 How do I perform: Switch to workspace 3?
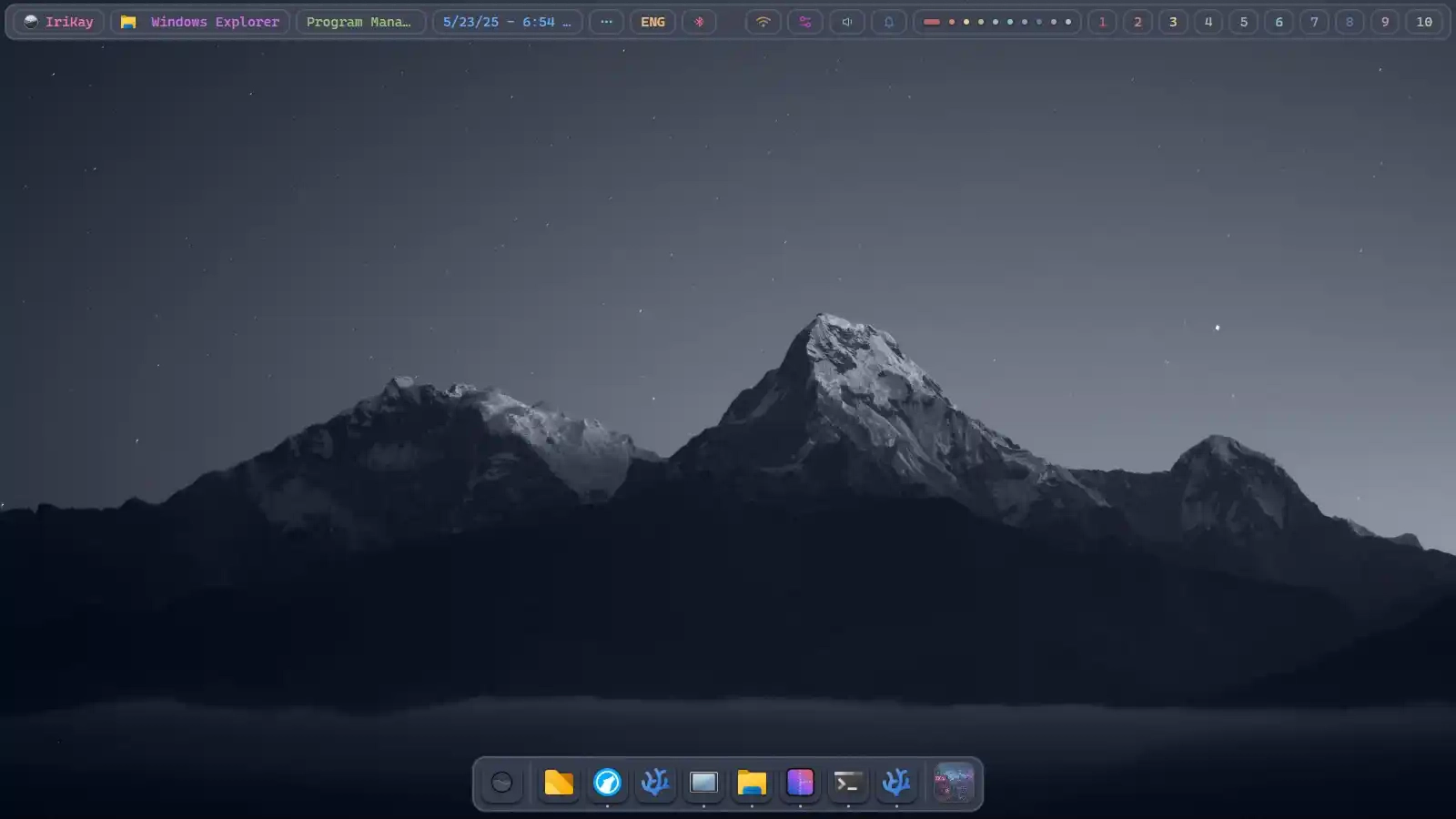(x=1173, y=21)
